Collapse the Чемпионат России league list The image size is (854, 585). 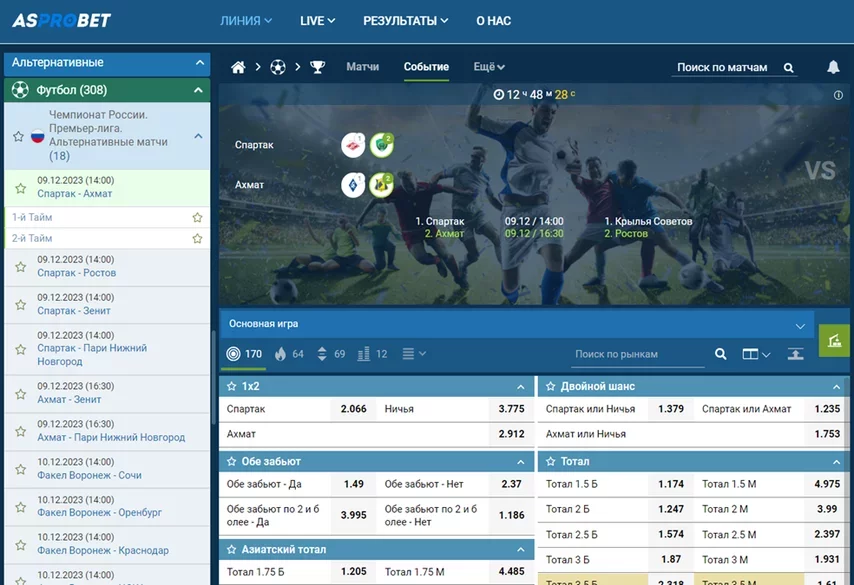click(198, 136)
